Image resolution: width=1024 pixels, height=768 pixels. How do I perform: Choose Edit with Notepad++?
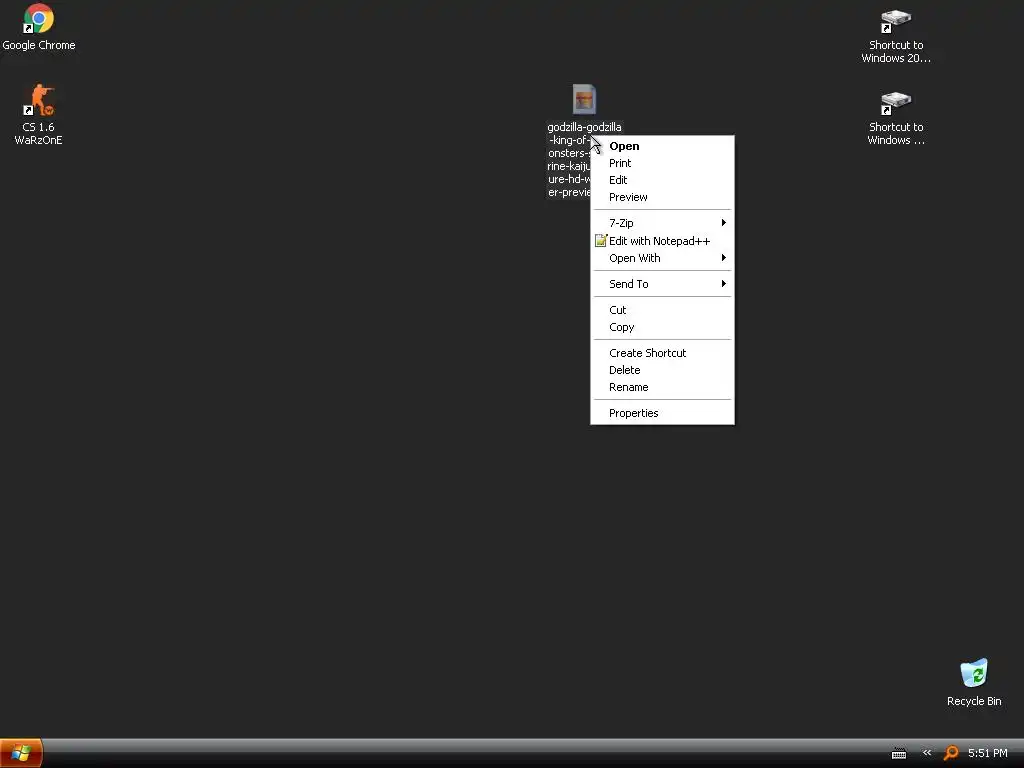662,241
